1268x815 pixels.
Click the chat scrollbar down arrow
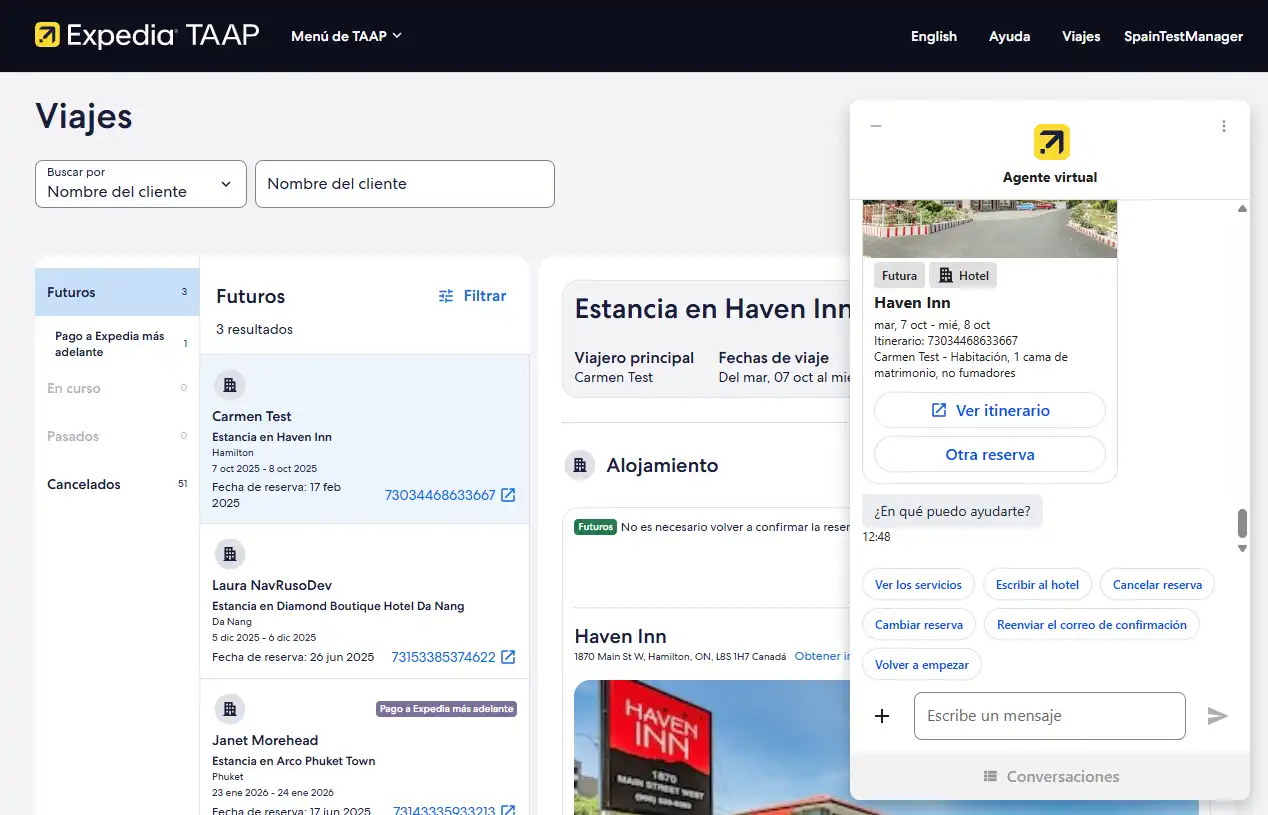(x=1243, y=548)
